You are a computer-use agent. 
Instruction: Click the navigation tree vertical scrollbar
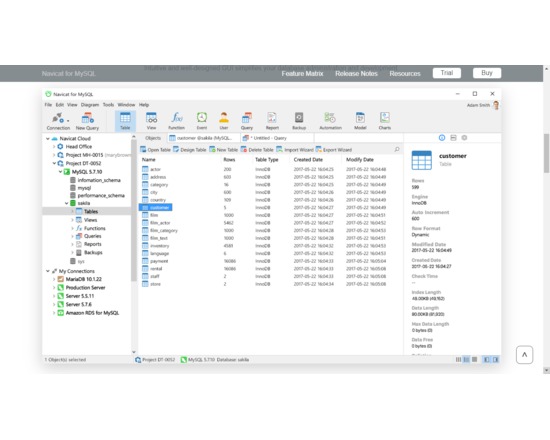click(x=134, y=211)
